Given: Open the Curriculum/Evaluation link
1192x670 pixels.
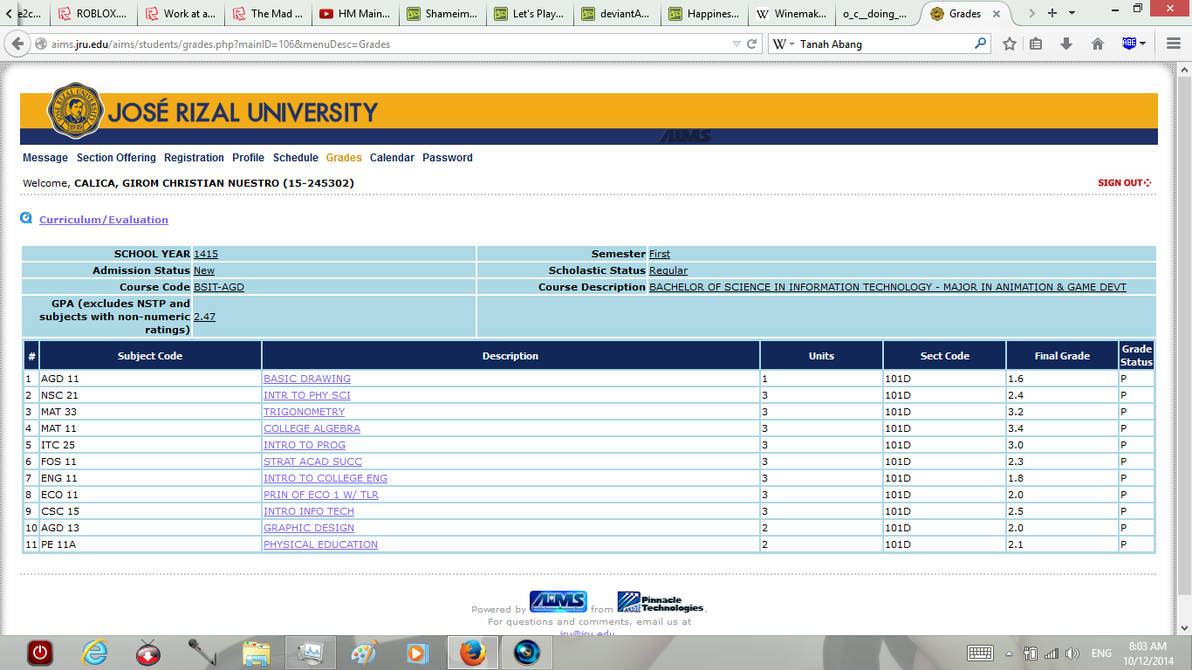Looking at the screenshot, I should [103, 219].
